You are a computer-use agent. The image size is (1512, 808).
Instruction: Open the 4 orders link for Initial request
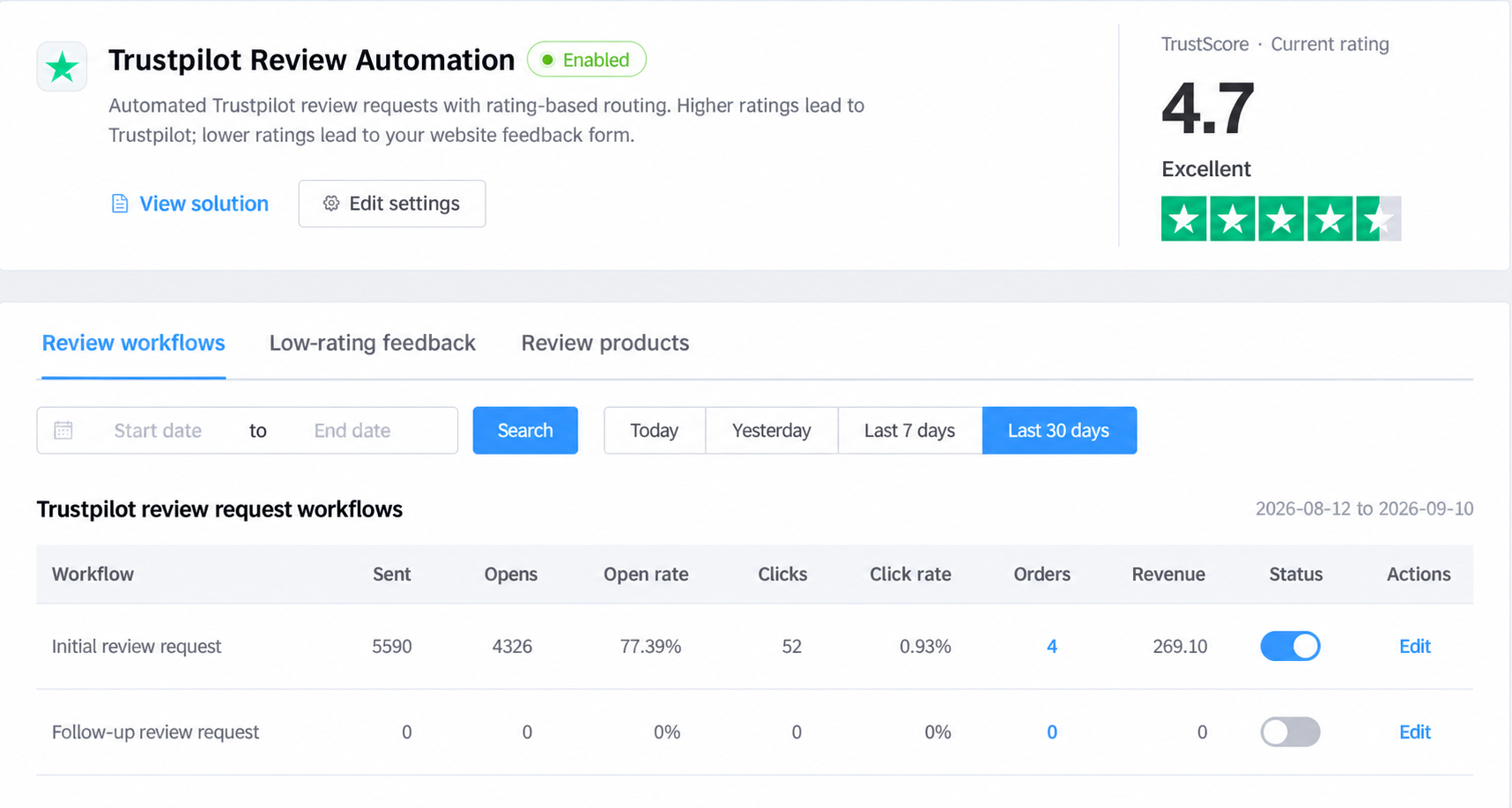pyautogui.click(x=1051, y=646)
